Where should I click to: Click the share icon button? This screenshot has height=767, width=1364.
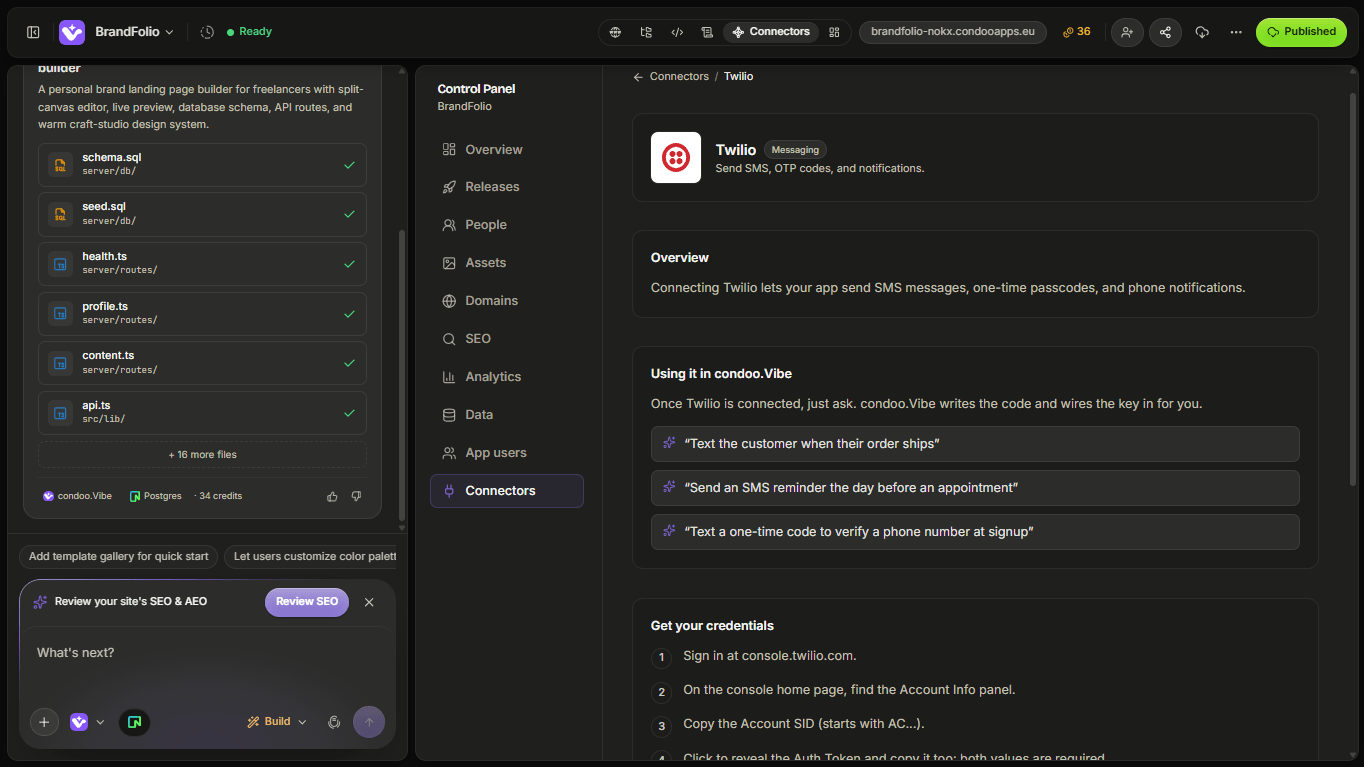1165,32
